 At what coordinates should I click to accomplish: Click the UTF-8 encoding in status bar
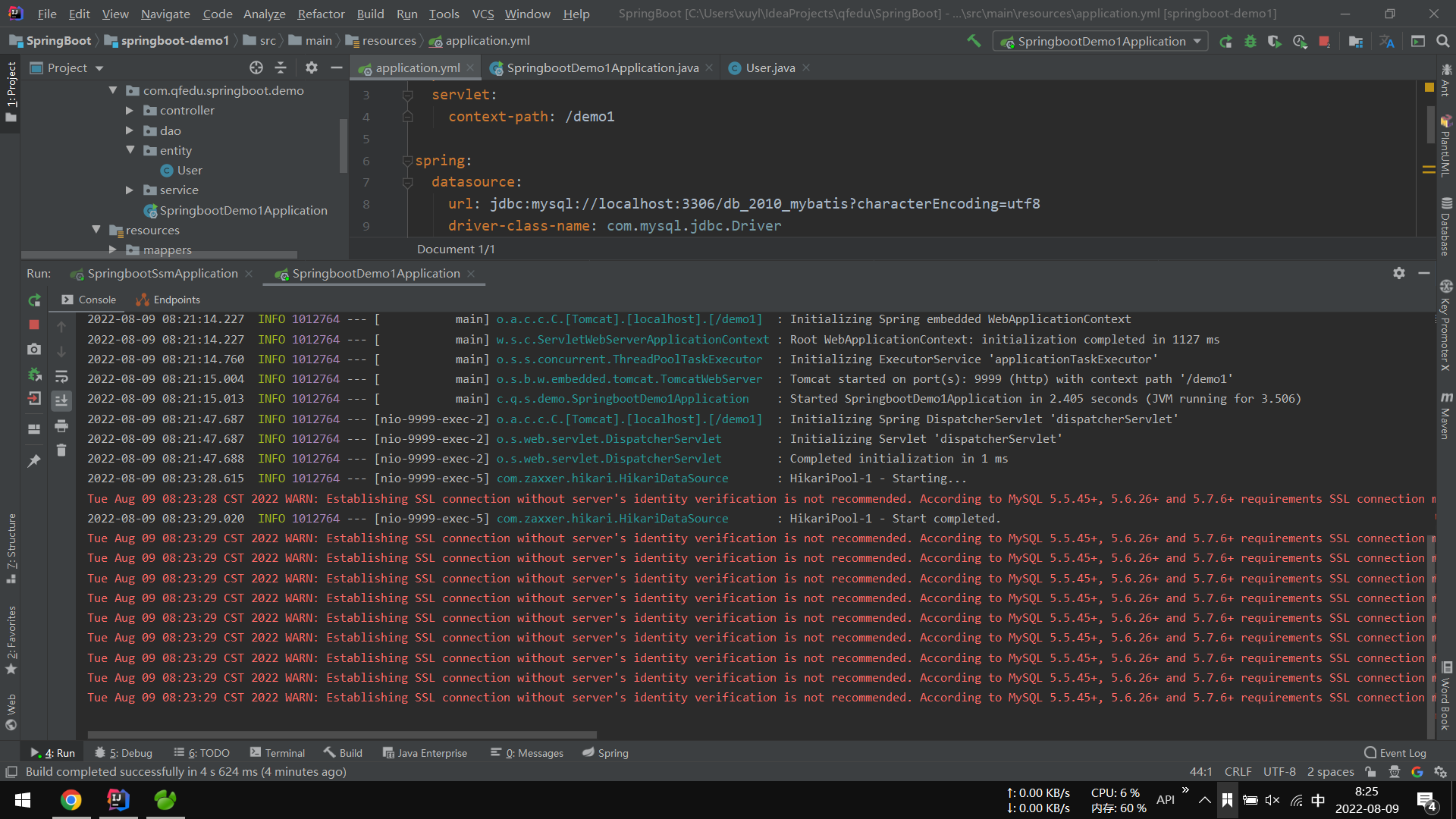[x=1279, y=772]
